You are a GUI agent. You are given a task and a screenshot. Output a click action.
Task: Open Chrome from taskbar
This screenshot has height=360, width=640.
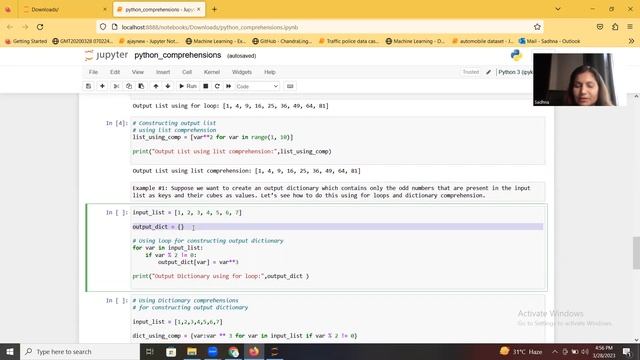pos(233,351)
